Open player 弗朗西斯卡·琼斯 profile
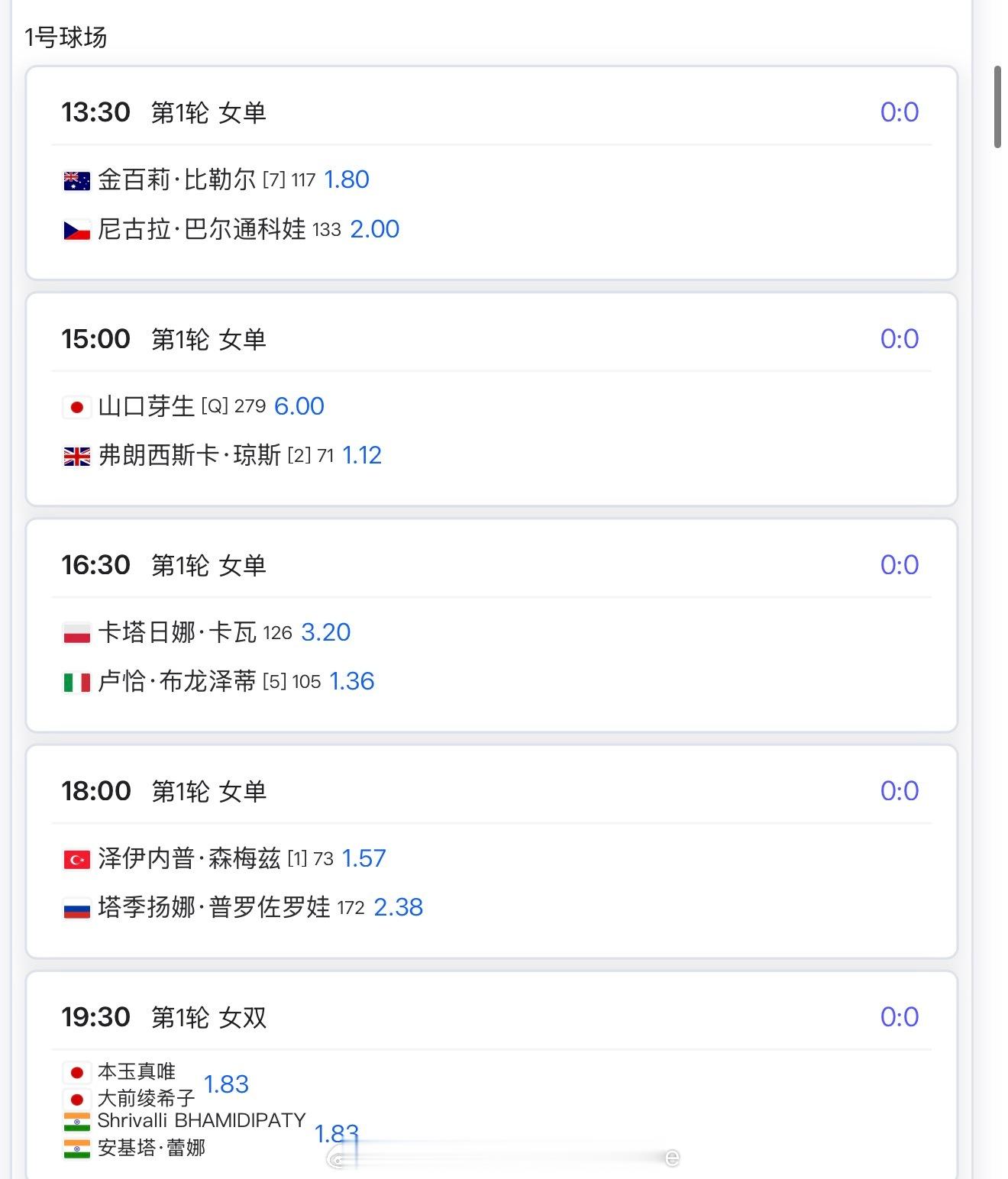Image resolution: width=1008 pixels, height=1179 pixels. (189, 456)
